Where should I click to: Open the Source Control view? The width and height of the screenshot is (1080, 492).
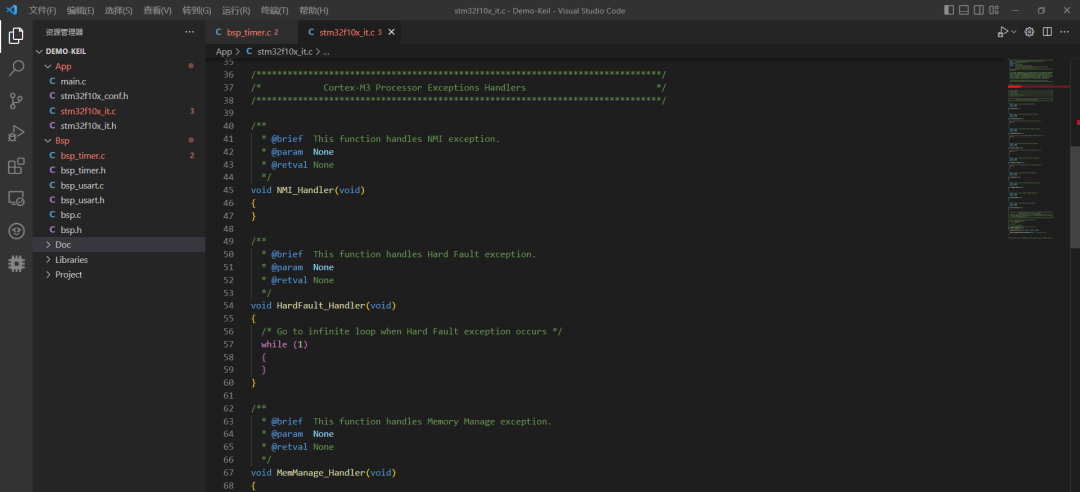click(16, 101)
